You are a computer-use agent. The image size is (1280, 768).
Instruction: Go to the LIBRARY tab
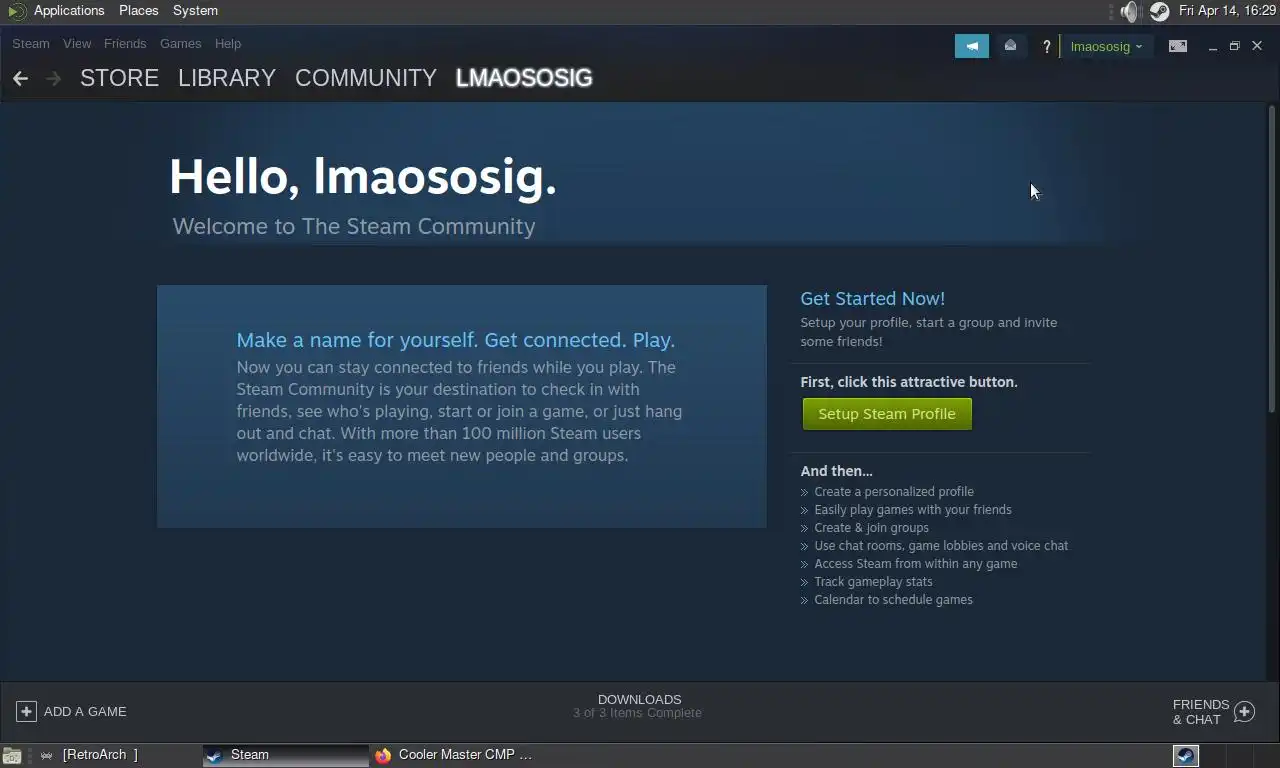227,78
